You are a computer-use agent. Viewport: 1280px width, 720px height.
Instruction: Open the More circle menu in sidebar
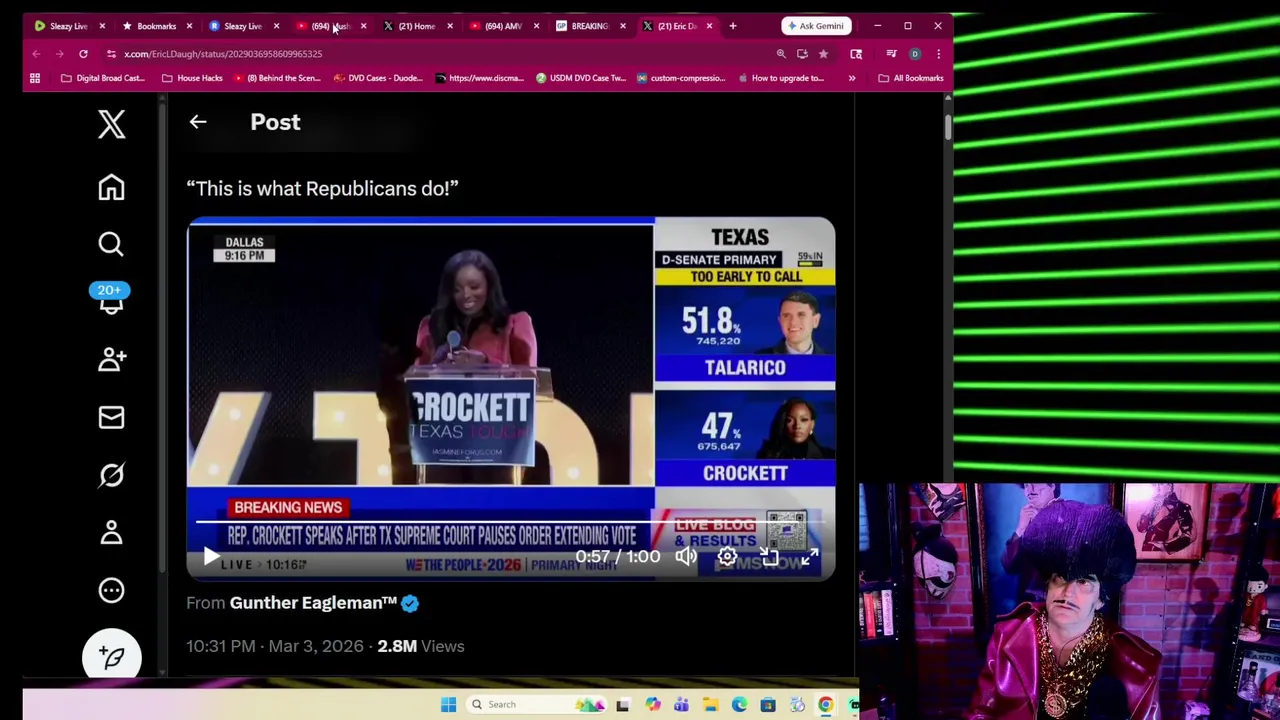pos(111,590)
